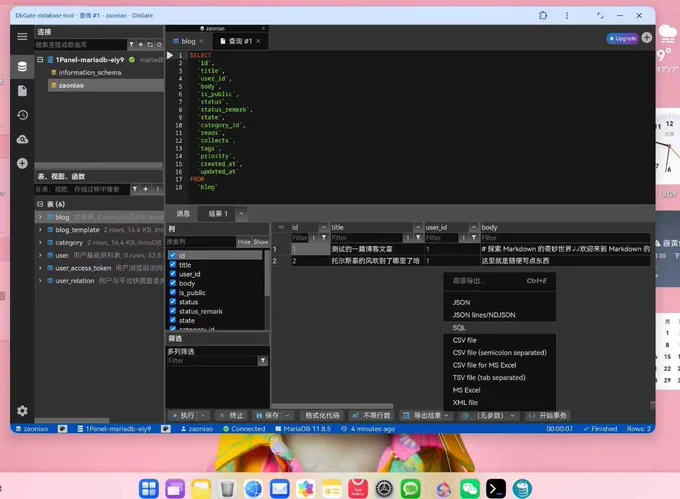
Task: Uncheck the body column checkbox
Action: pos(173,283)
